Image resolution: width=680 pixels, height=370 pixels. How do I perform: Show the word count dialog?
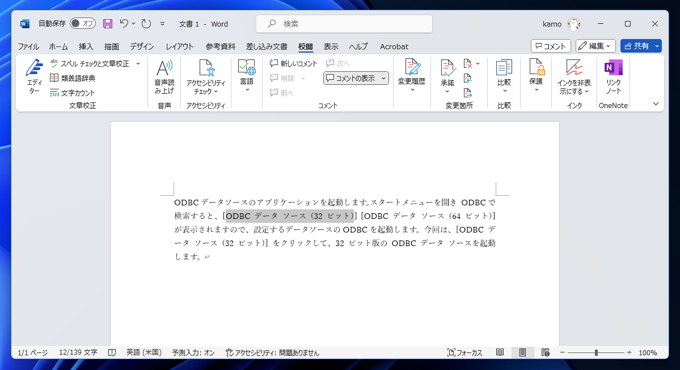pos(72,93)
